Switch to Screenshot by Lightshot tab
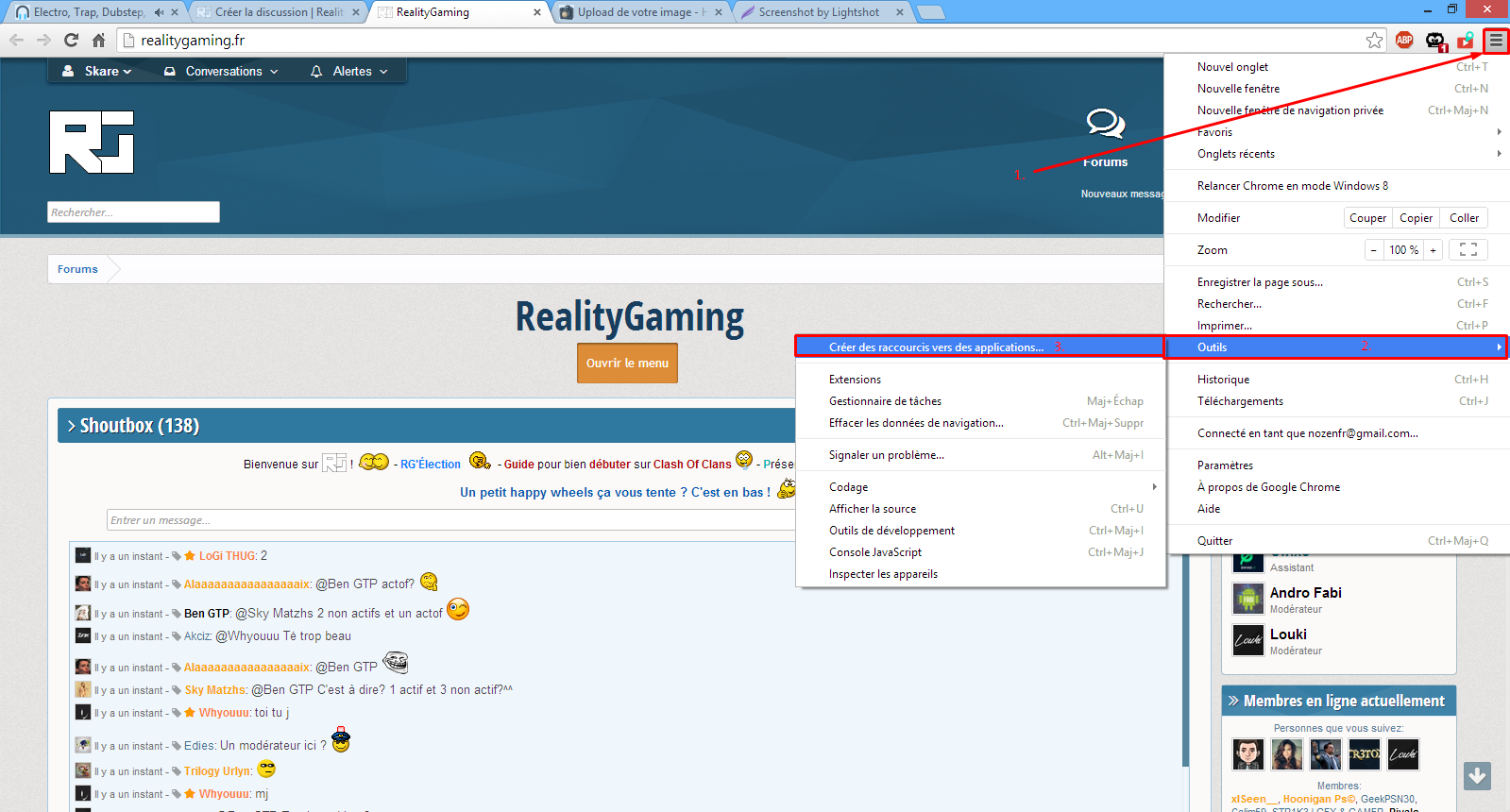 coord(818,12)
